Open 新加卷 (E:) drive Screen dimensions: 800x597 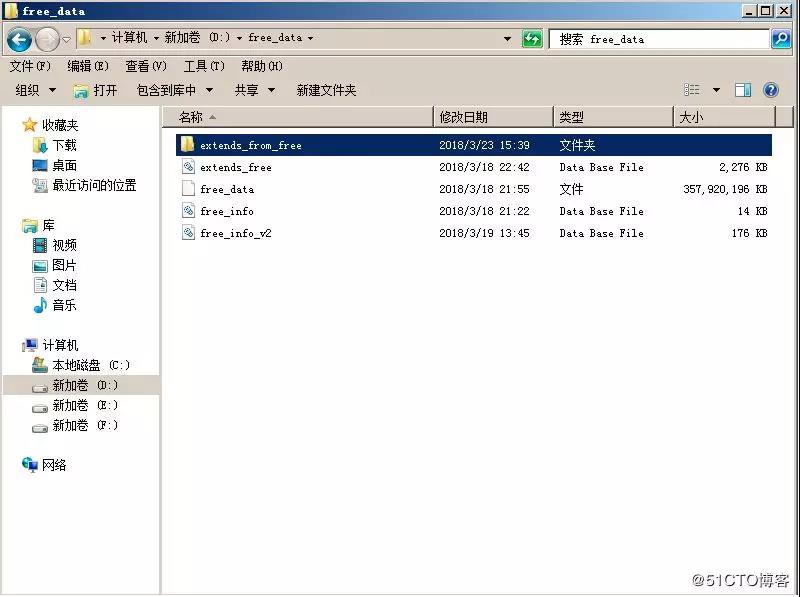click(x=85, y=406)
